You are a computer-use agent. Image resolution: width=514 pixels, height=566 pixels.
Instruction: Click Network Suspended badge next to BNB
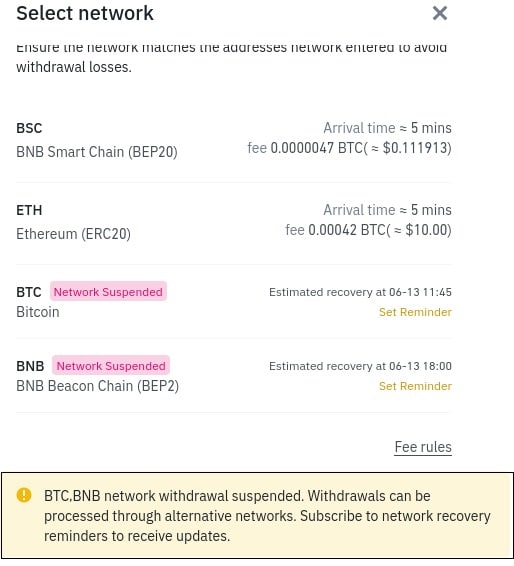(111, 366)
